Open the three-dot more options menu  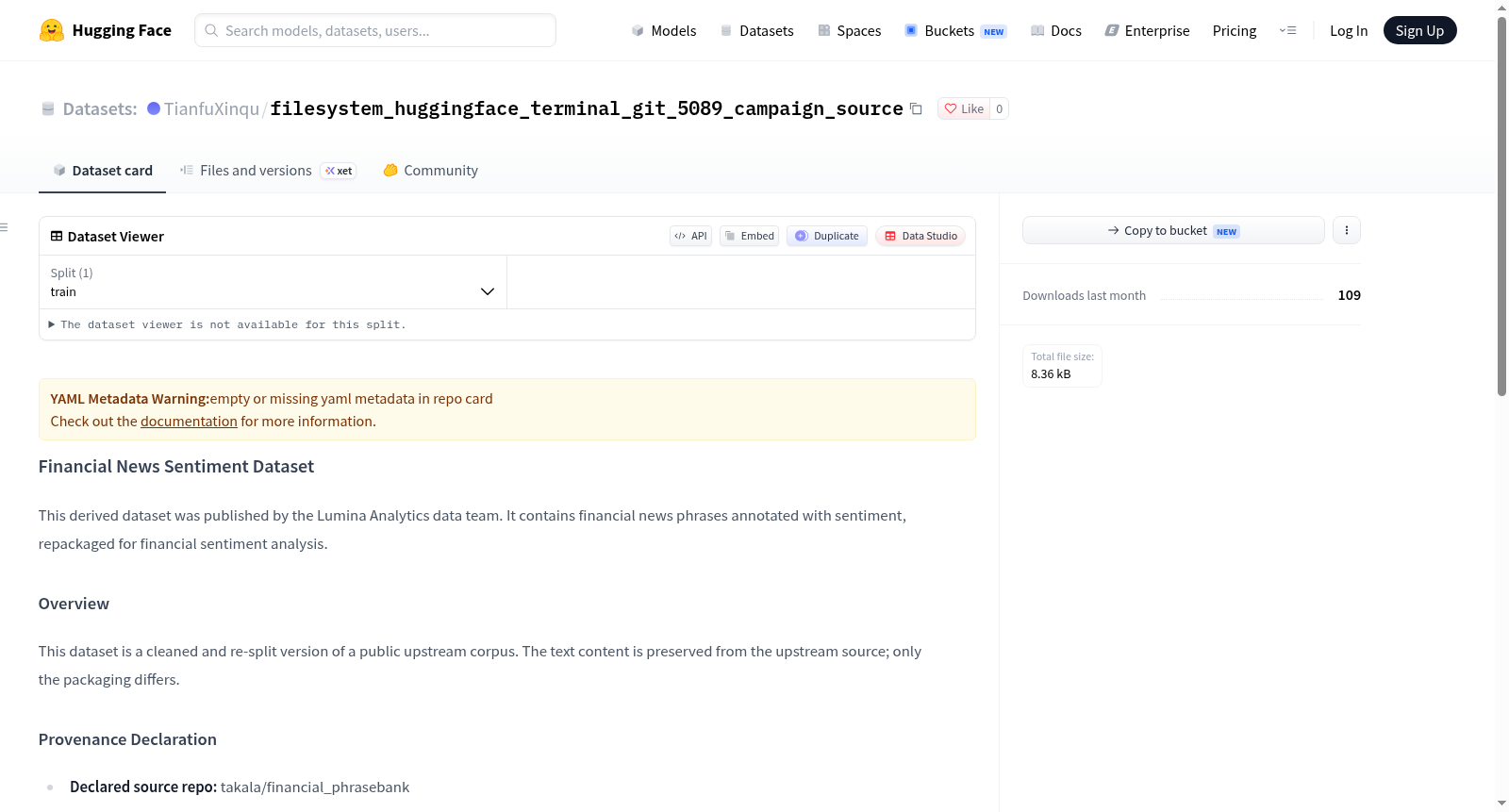click(1347, 230)
